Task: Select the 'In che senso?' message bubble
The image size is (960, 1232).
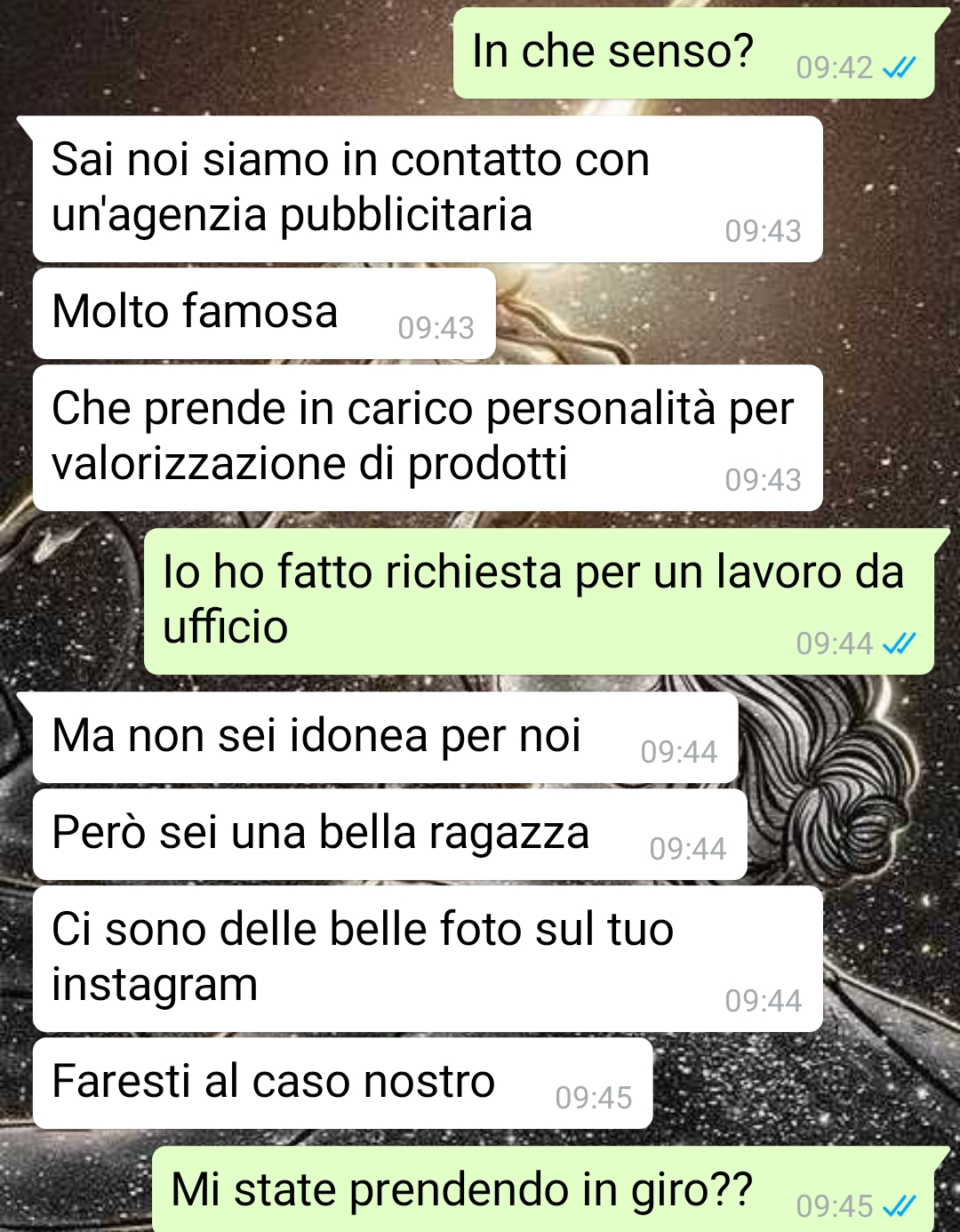Action: [694, 53]
